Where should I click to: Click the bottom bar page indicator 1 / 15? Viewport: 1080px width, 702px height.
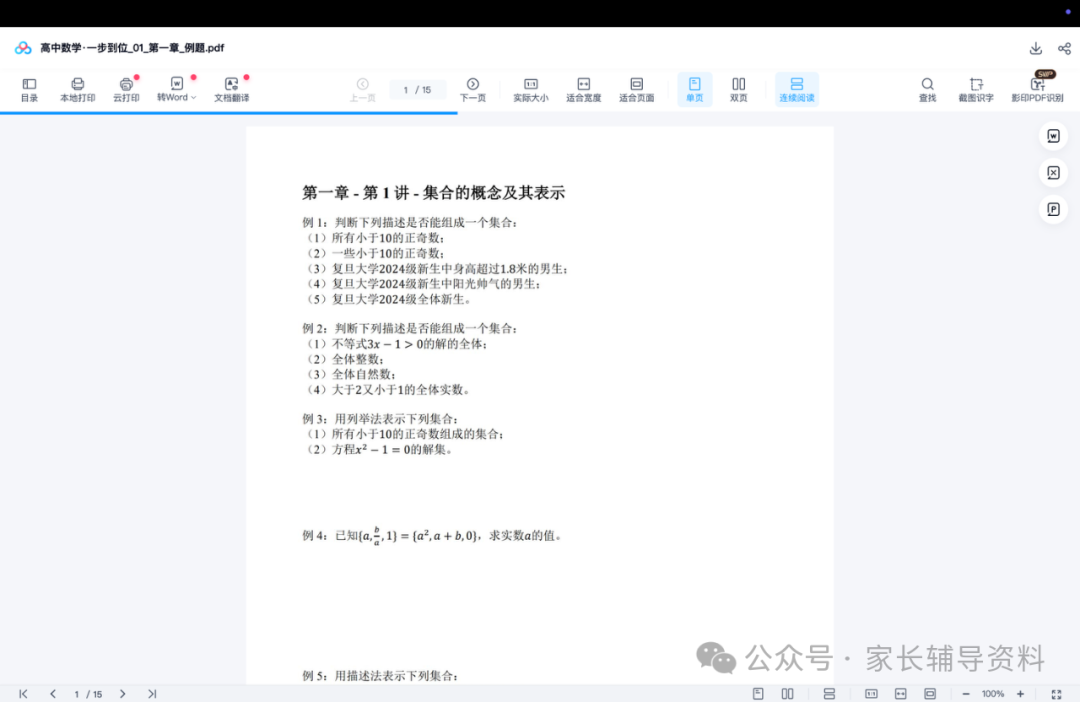click(88, 694)
